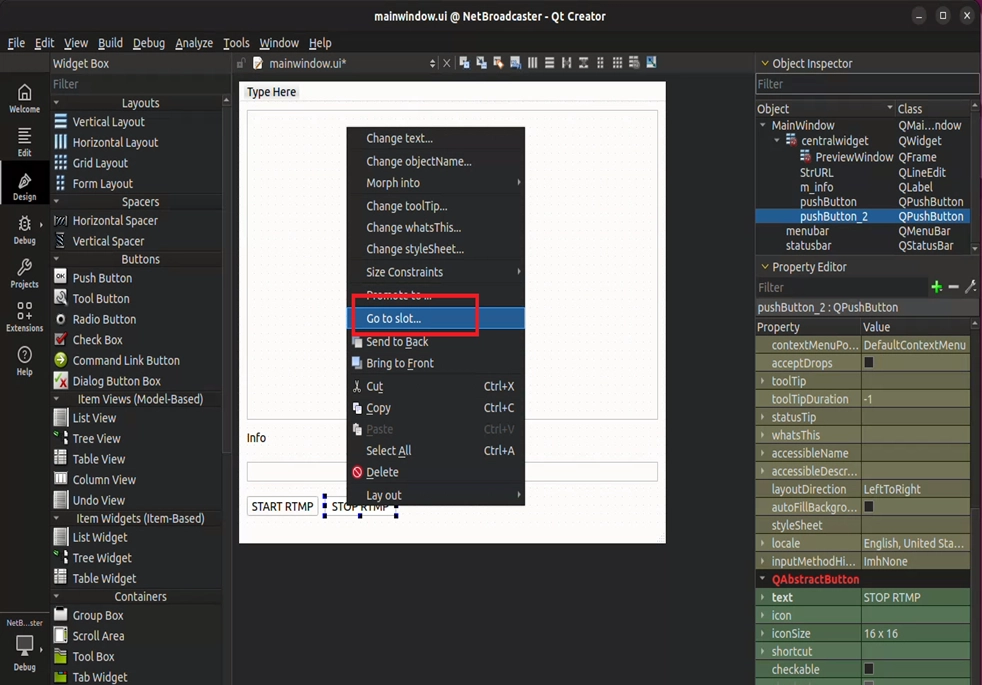This screenshot has height=685, width=982.
Task: Open Lay out submenu in context menu
Action: [435, 495]
